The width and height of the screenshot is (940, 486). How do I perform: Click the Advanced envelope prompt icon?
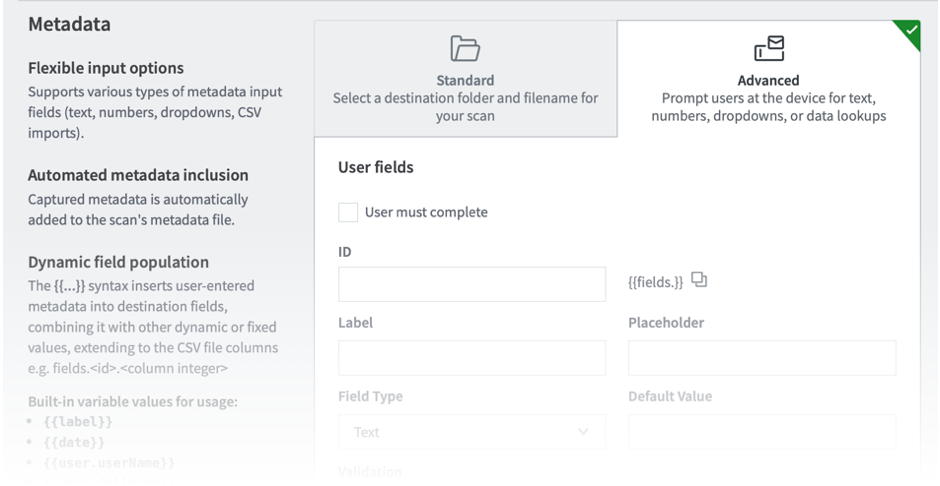click(768, 48)
